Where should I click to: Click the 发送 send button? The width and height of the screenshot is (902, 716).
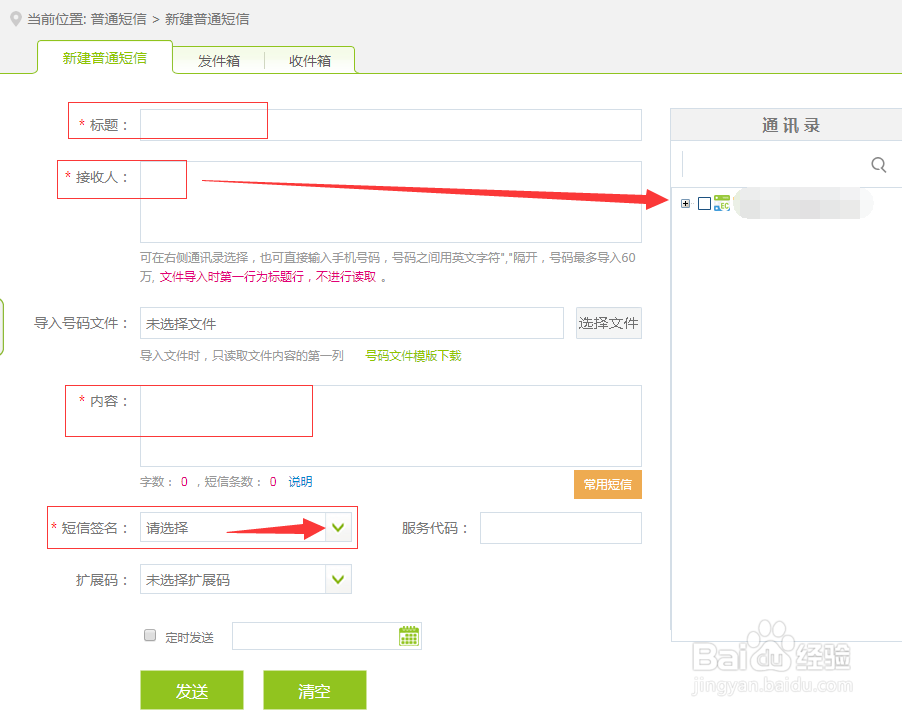click(191, 690)
